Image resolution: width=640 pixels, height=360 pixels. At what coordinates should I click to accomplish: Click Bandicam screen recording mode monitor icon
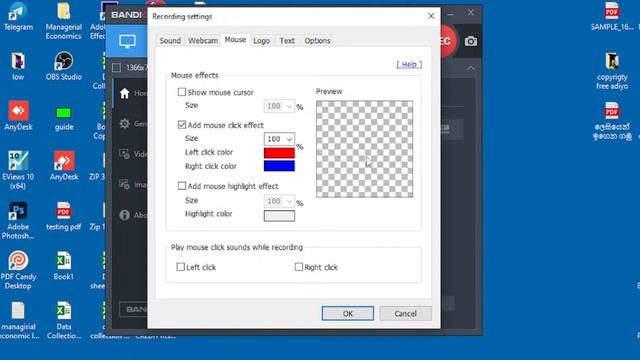[127, 41]
